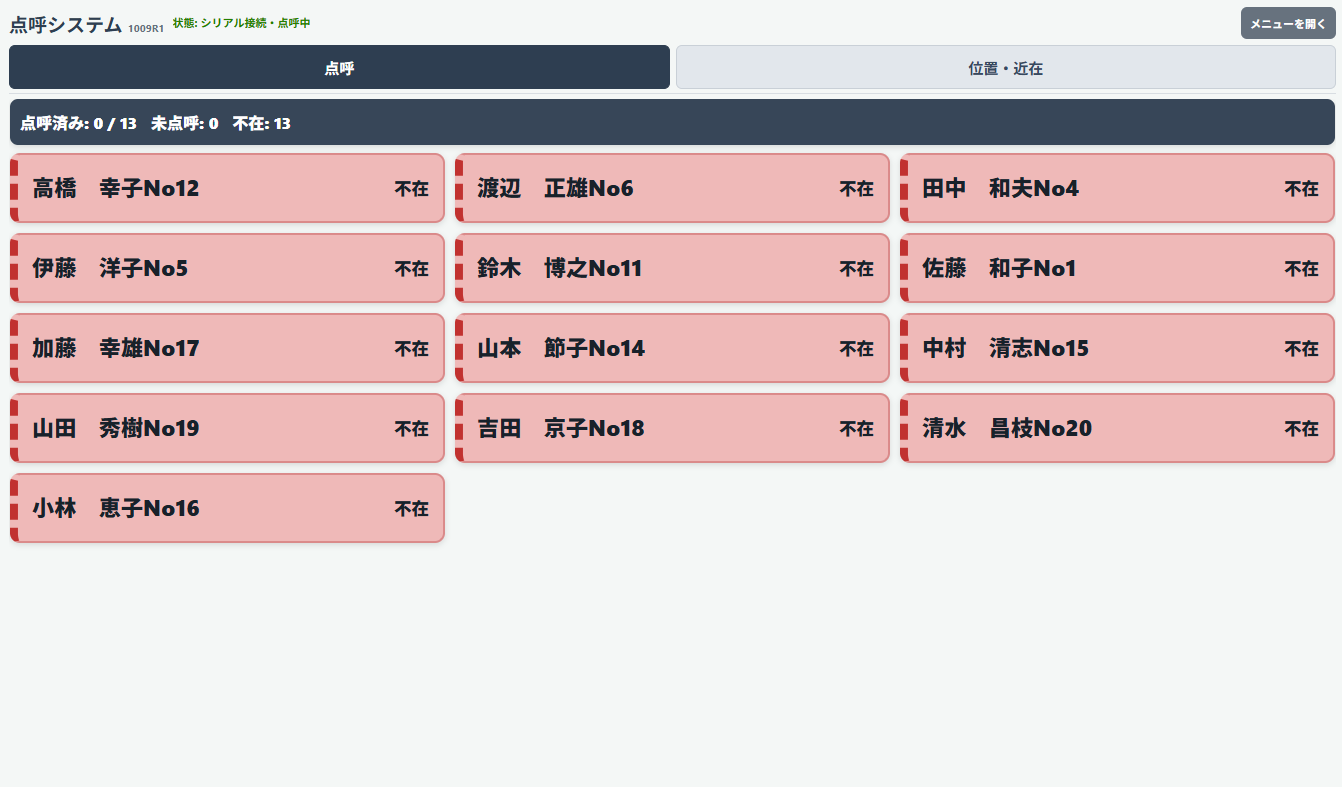Screen dimensions: 1342x787
Task: Select the 小林 恵子No16 card
Action: 227,508
